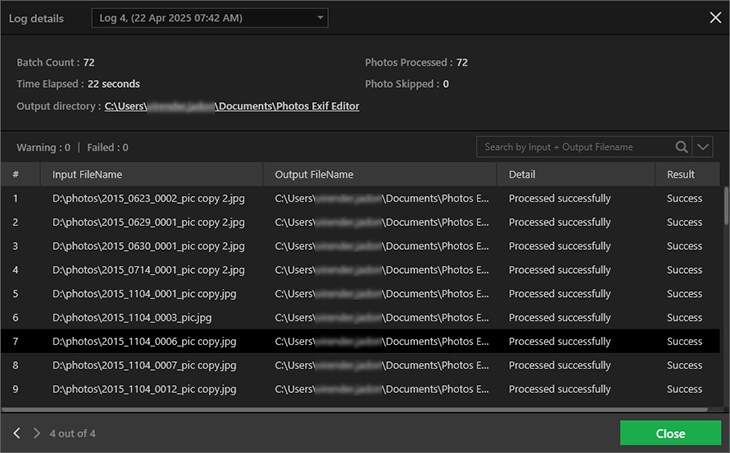Close the Log details dialog with X
Viewport: 730px width, 453px height.
pos(714,17)
